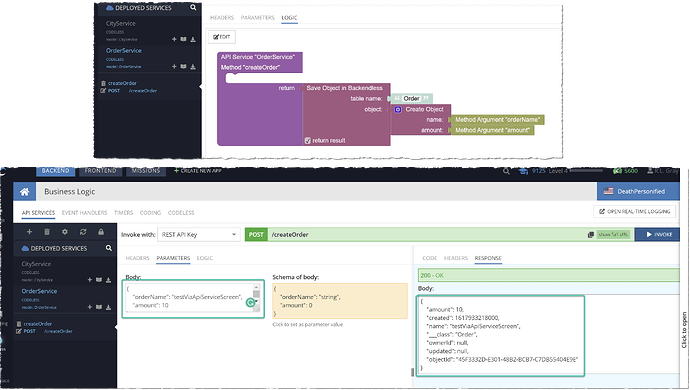Open the DeathPersonified app selector
Screen dimensions: 690x390
coord(638,191)
